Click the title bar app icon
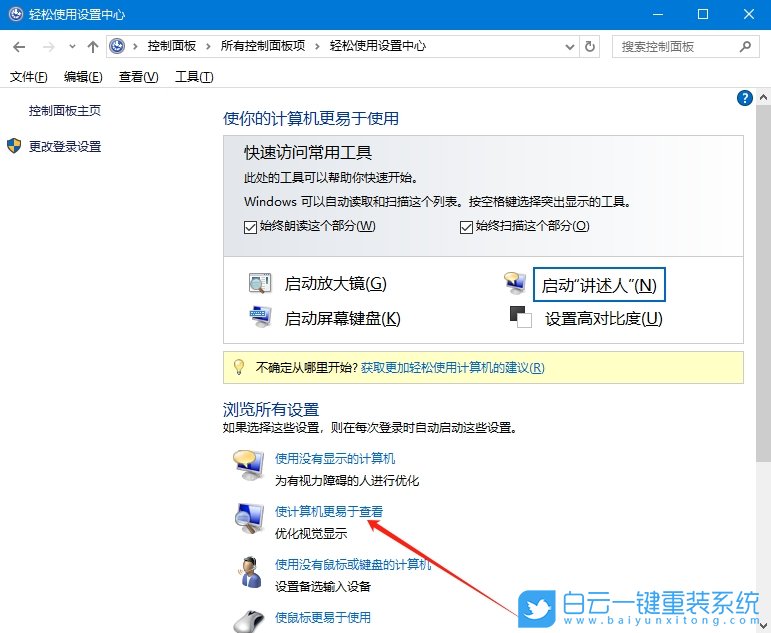This screenshot has height=633, width=771. pos(16,14)
